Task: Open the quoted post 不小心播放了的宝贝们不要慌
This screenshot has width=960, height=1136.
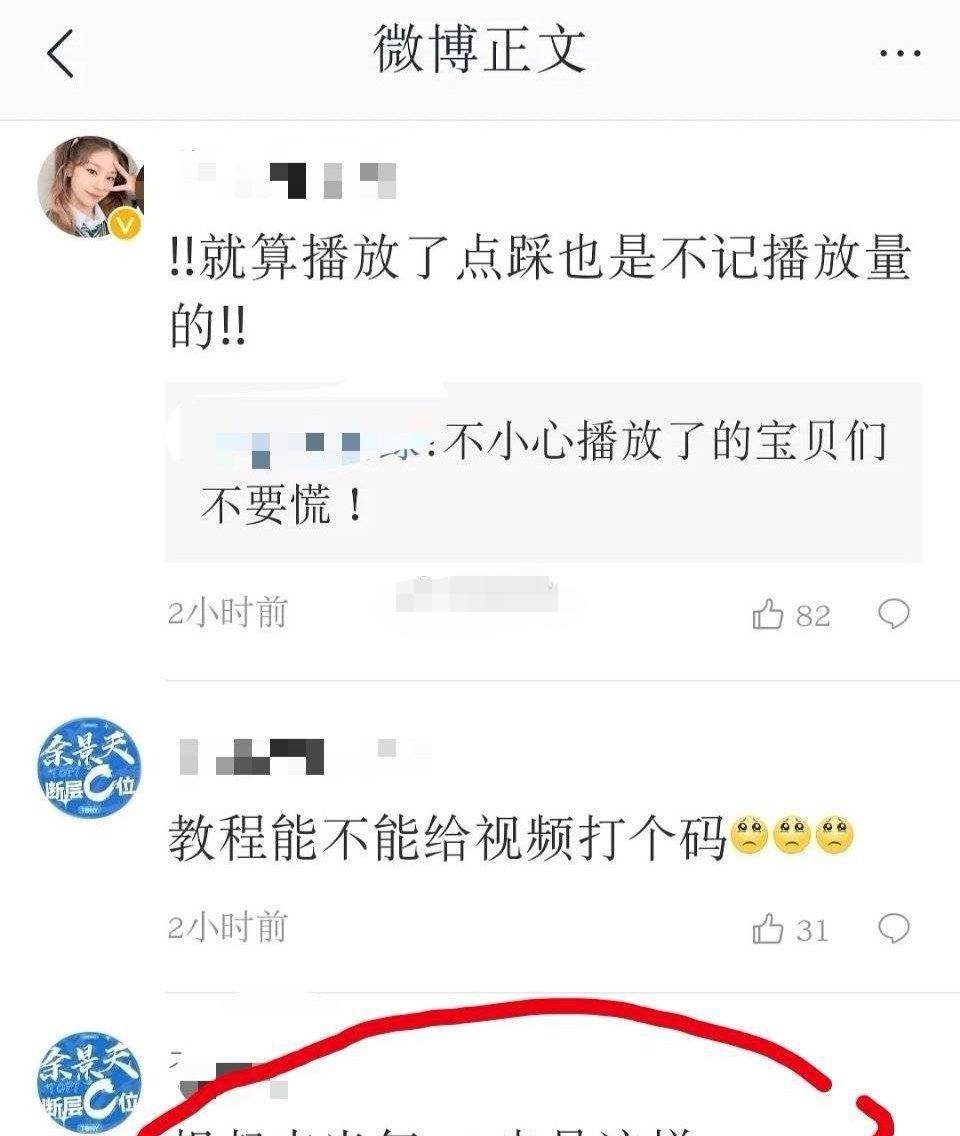Action: (x=543, y=472)
